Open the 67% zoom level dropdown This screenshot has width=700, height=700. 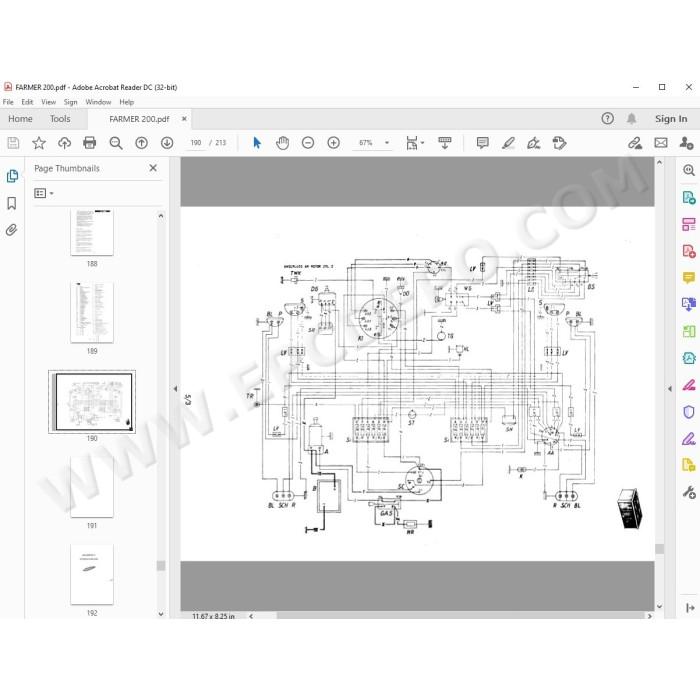pos(387,143)
